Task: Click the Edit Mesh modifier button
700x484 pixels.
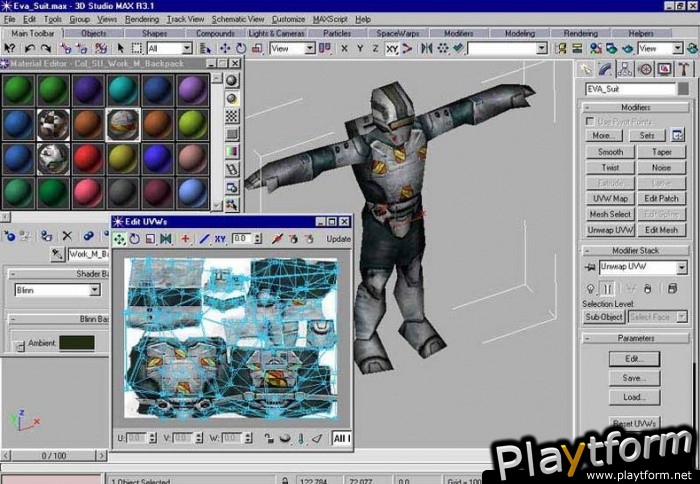Action: click(x=661, y=230)
